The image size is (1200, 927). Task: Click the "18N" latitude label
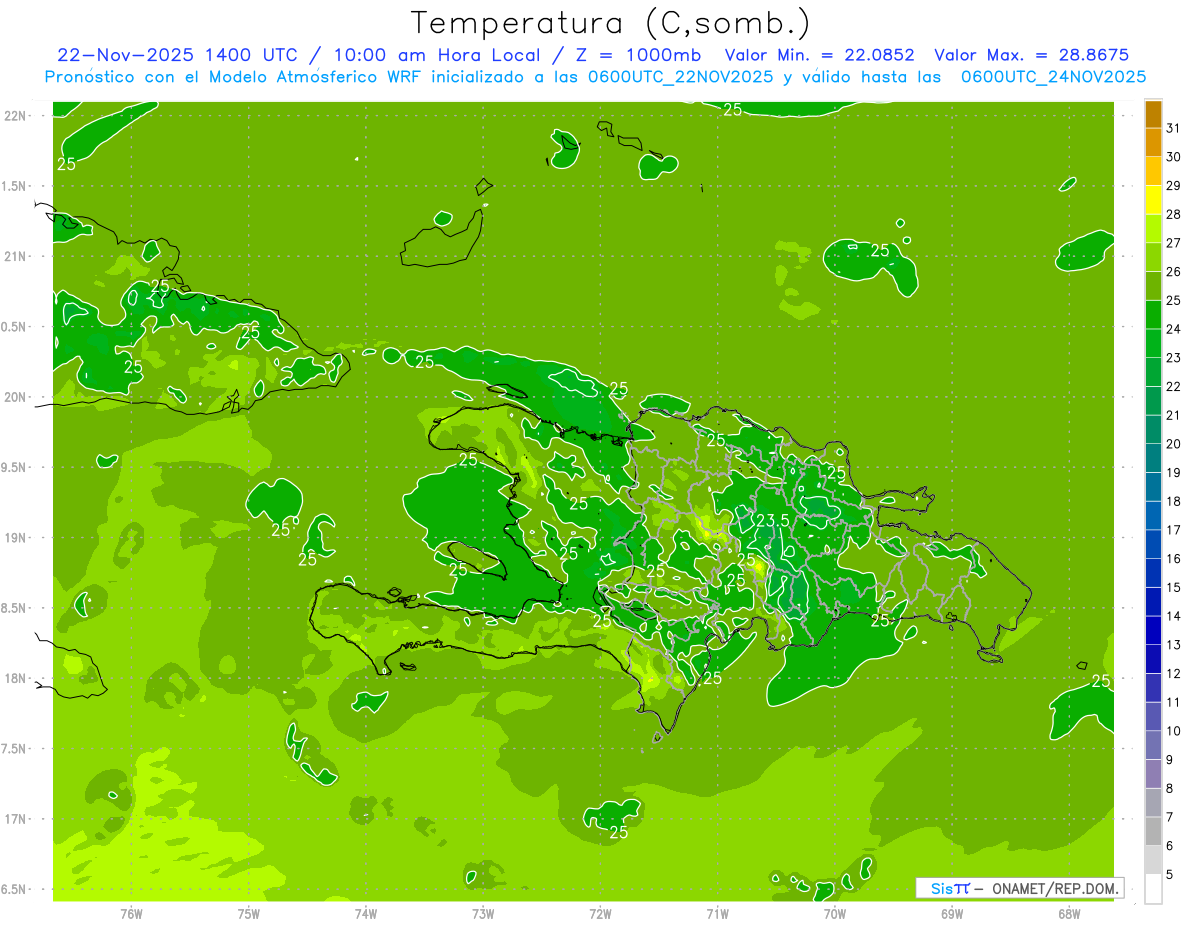pos(15,678)
